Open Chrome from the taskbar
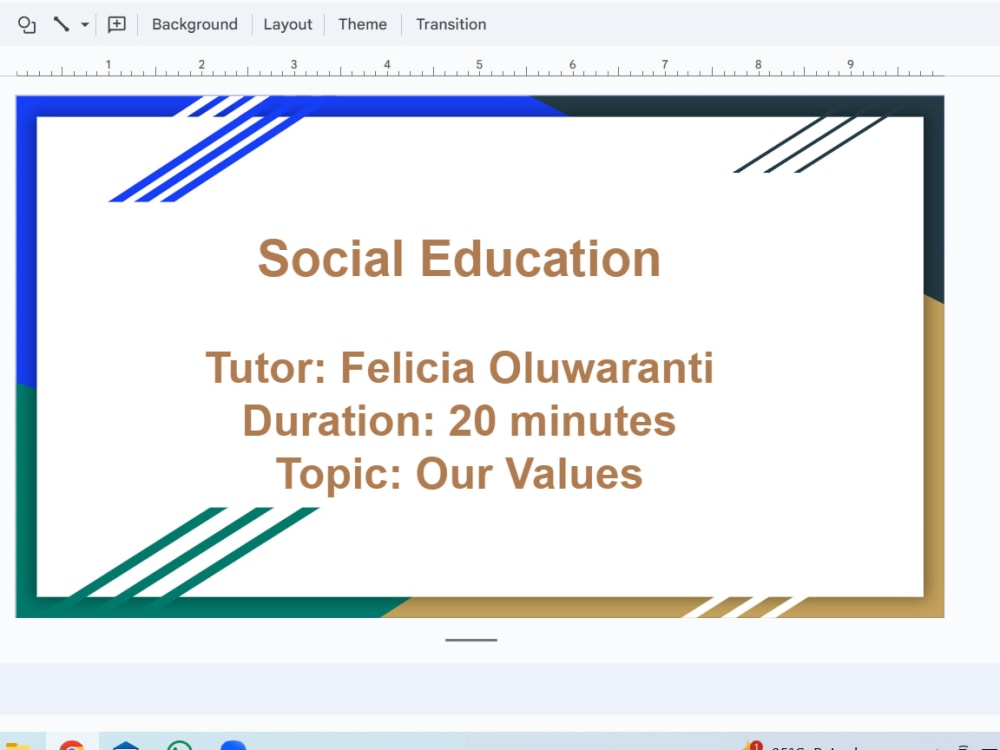 tap(72, 745)
